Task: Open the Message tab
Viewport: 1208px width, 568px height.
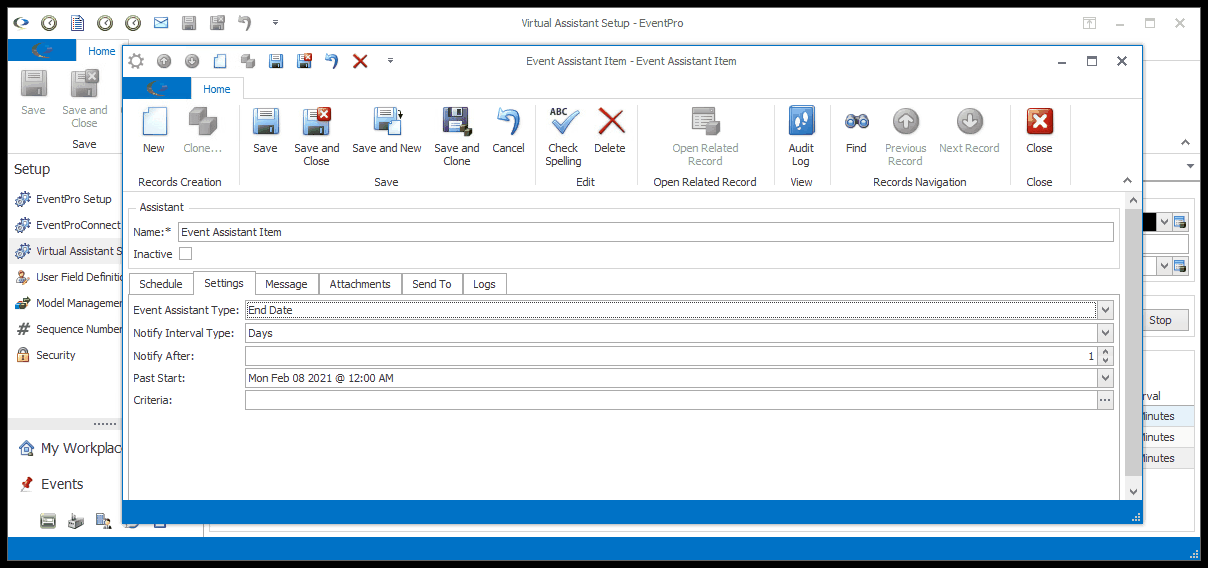Action: tap(286, 284)
